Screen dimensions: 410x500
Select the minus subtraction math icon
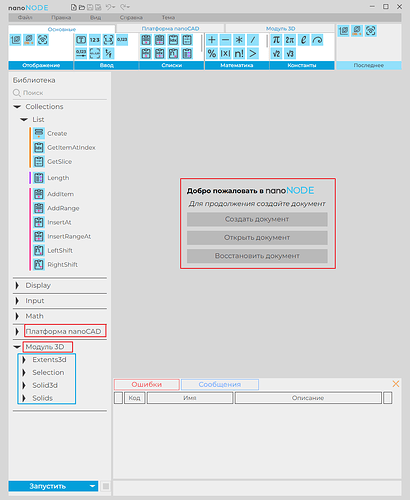click(x=226, y=40)
